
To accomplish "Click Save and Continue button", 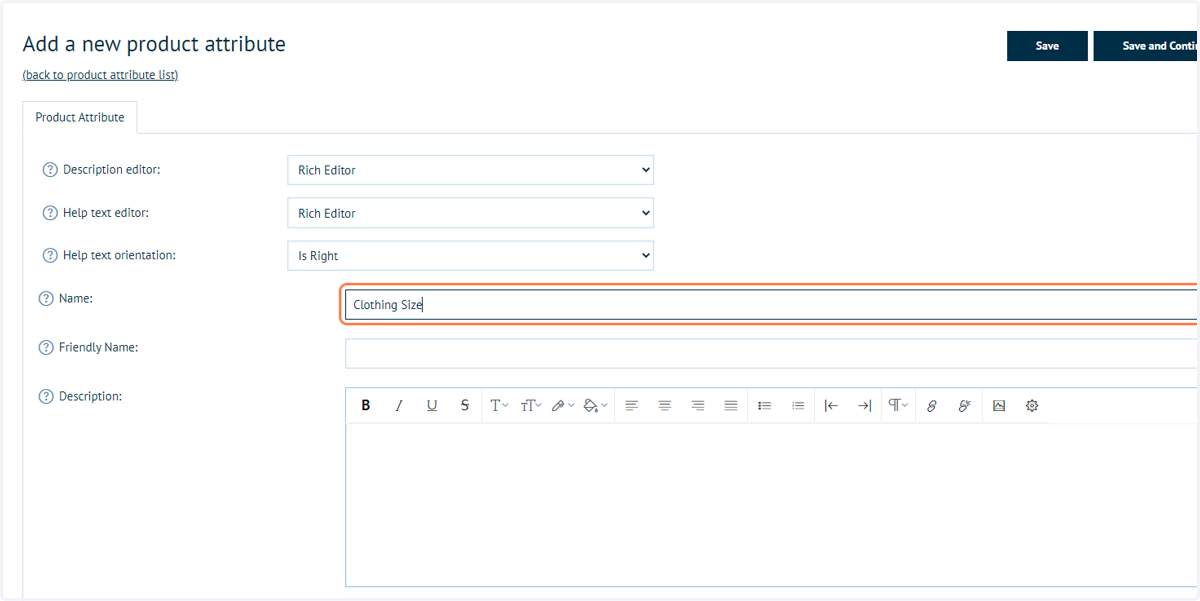I will 1146,46.
